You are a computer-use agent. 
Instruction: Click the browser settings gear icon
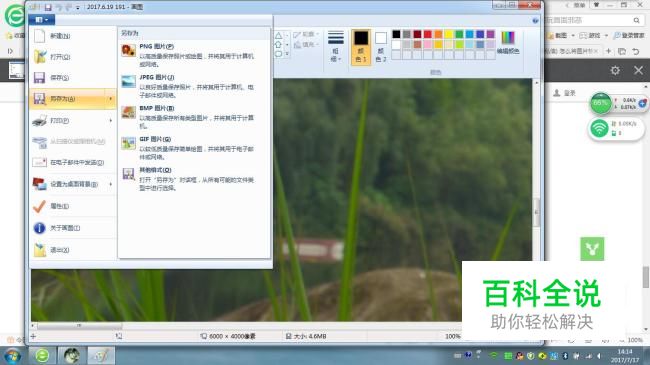tap(615, 71)
